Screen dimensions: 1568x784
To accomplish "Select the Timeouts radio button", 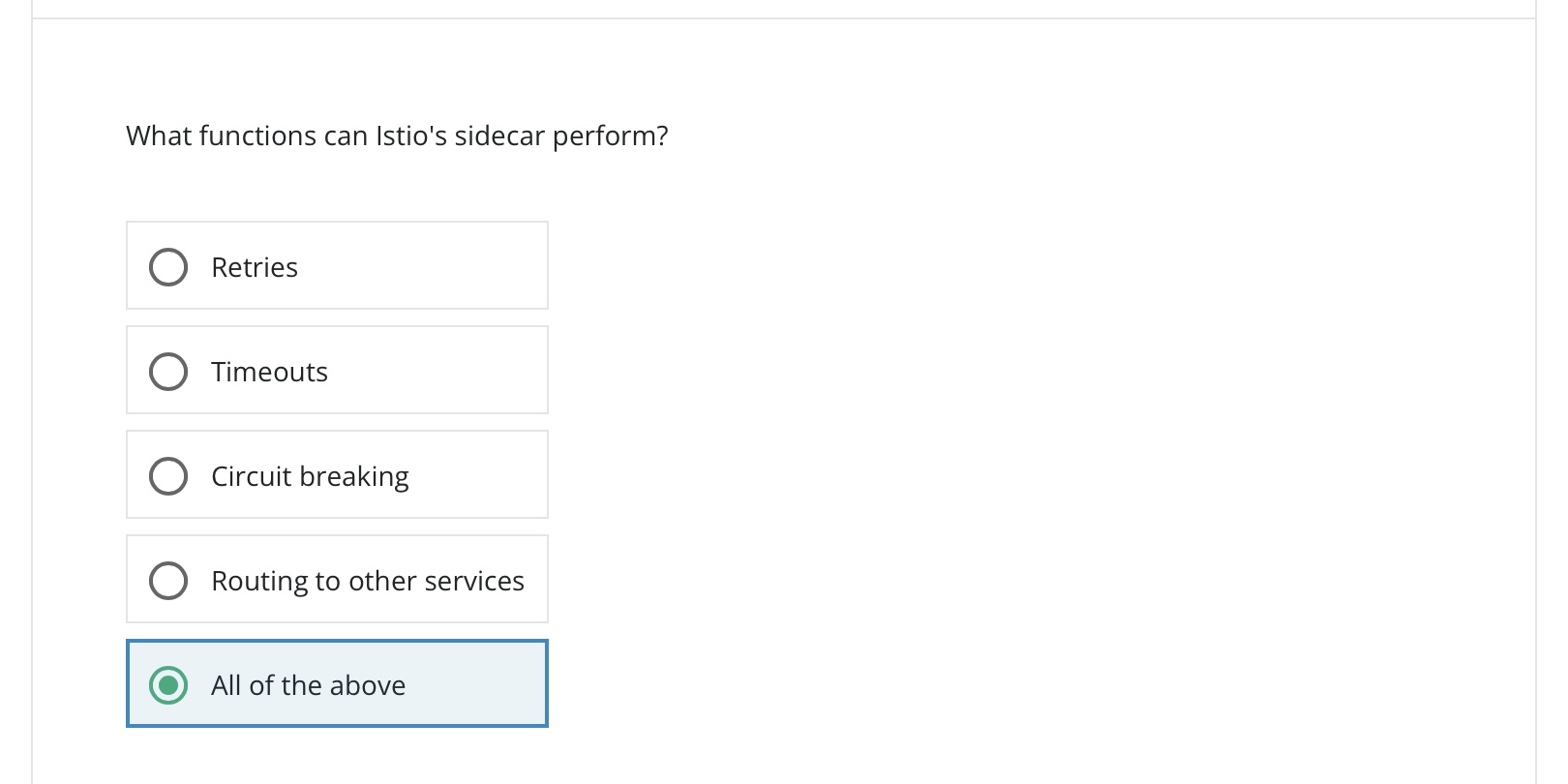I will [168, 372].
